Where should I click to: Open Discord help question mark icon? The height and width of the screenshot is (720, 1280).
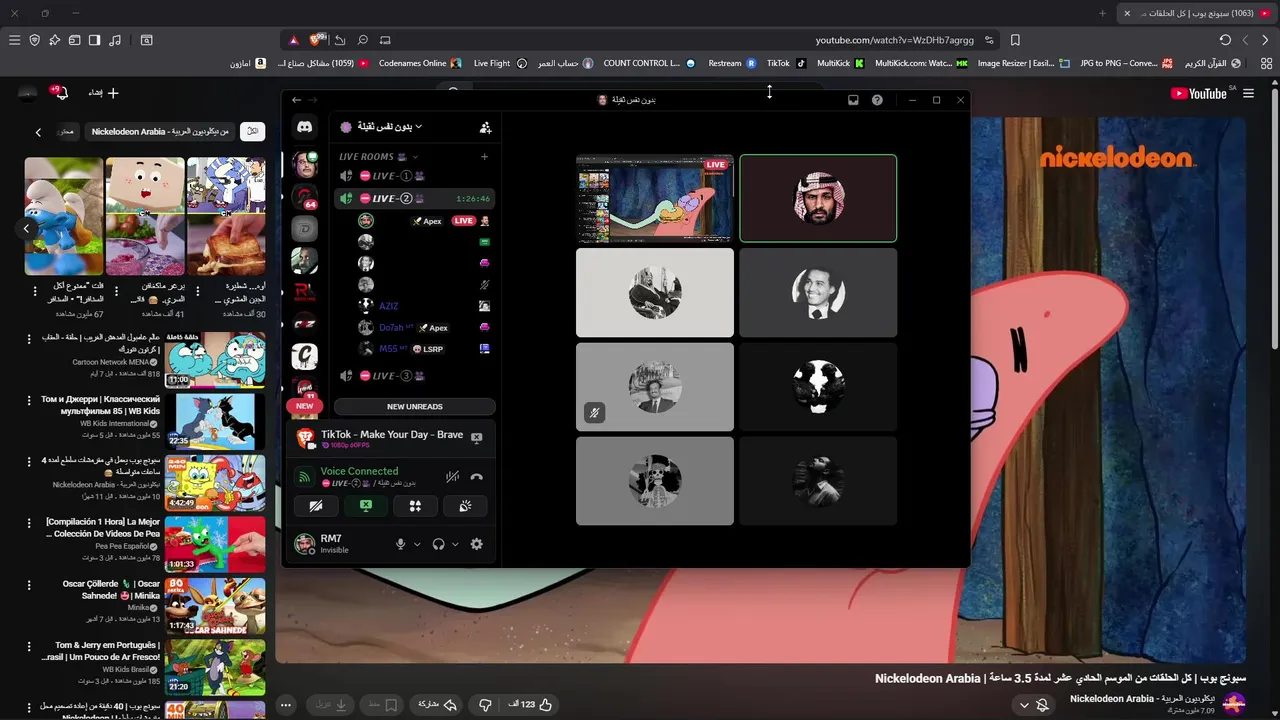(877, 100)
